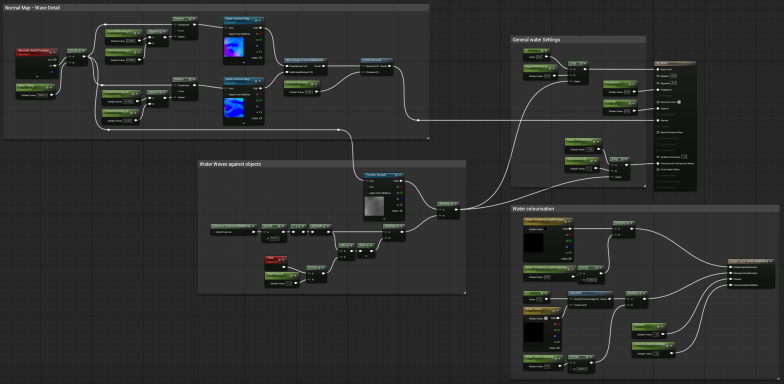Viewport: 784px width, 384px height.
Task: Click red R pin of top Water Normal Map
Action: pyautogui.click(x=260, y=34)
